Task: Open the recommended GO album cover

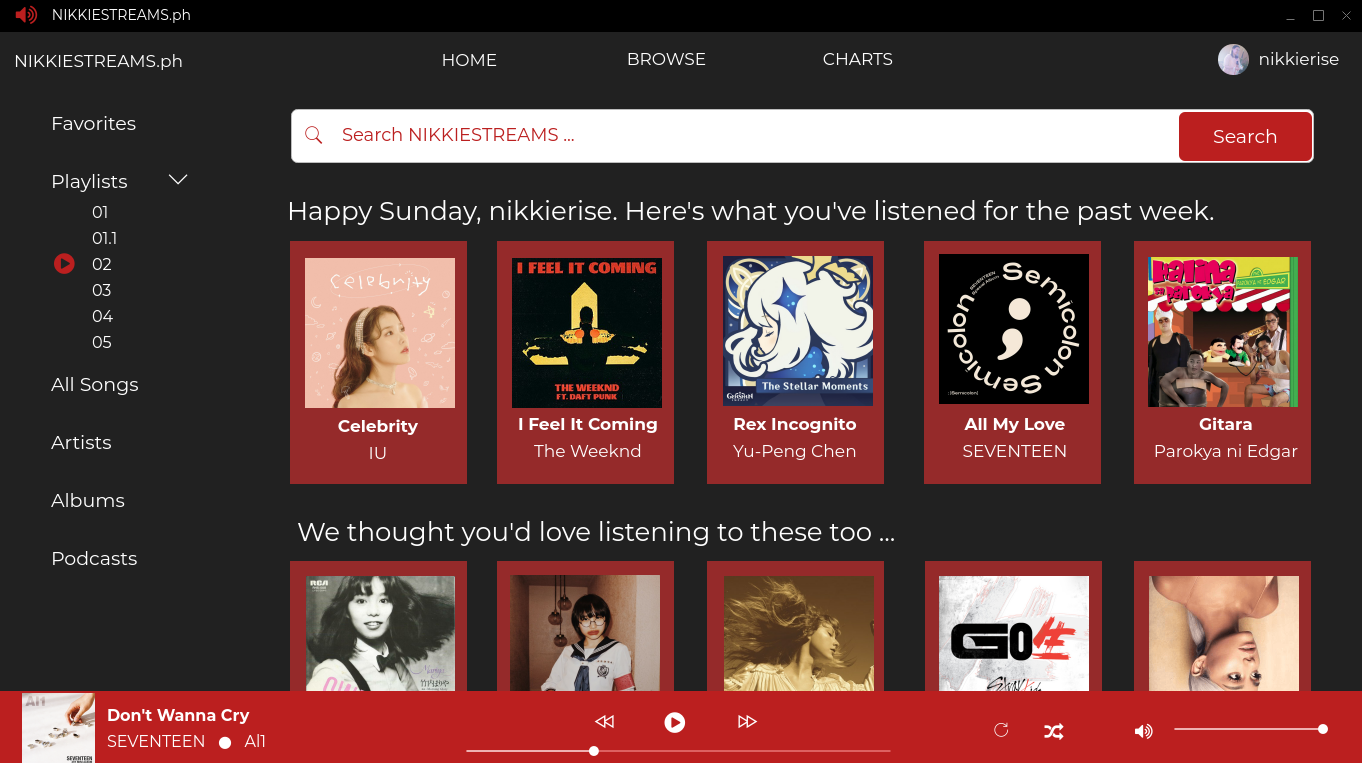Action: (x=1014, y=633)
